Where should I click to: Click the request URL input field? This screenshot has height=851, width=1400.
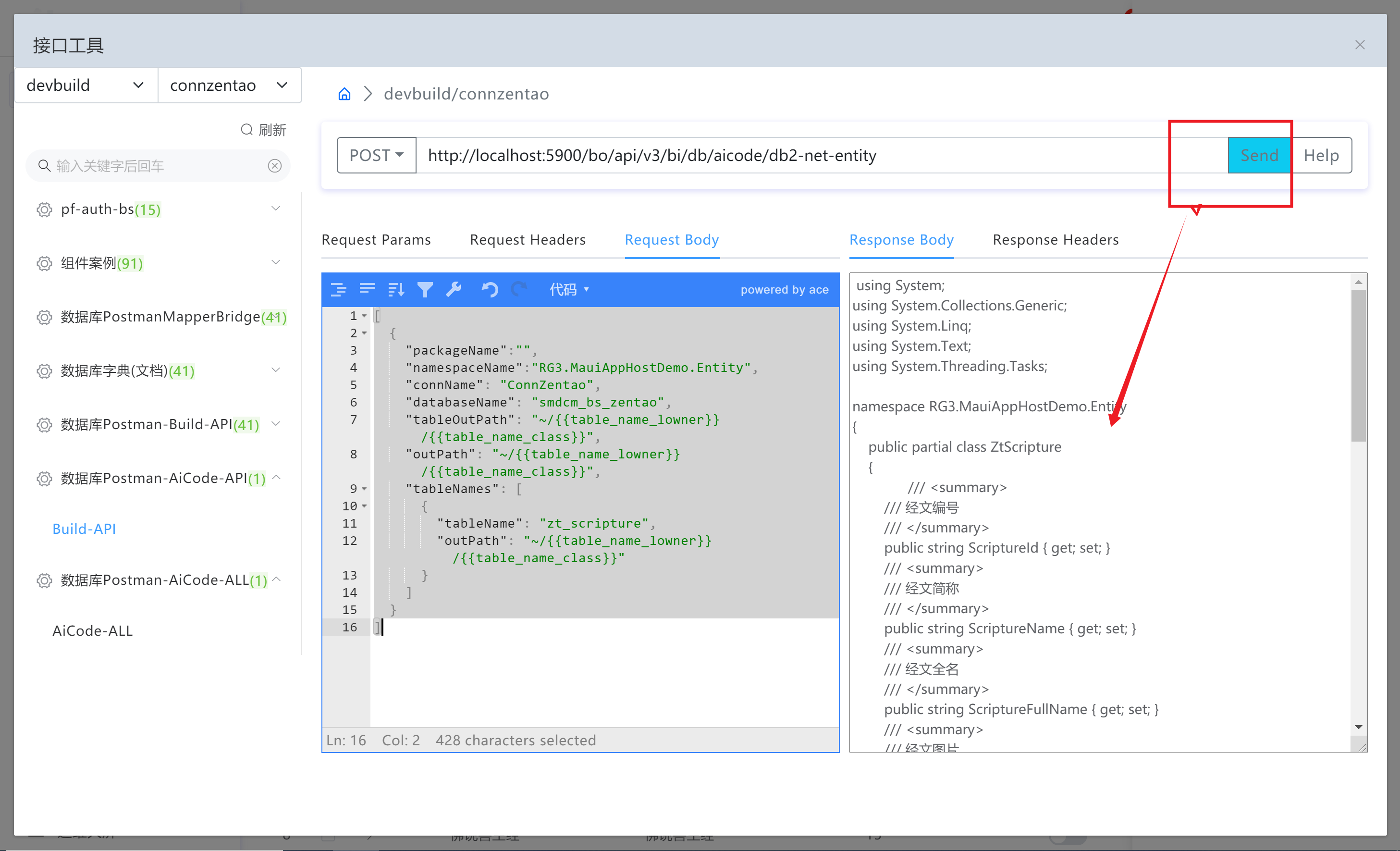point(822,155)
